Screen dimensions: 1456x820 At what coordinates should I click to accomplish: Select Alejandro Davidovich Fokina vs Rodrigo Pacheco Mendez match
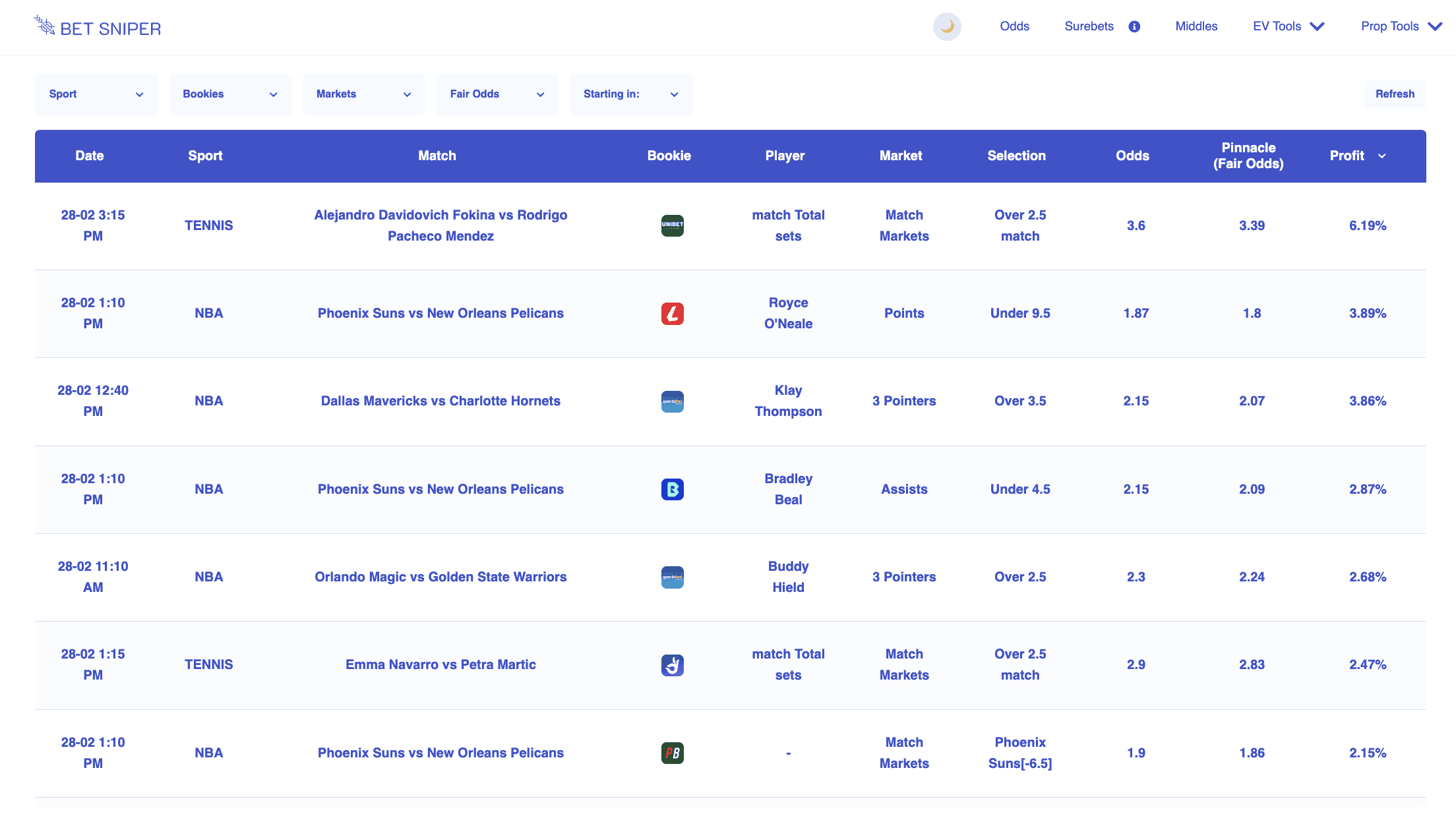point(440,225)
